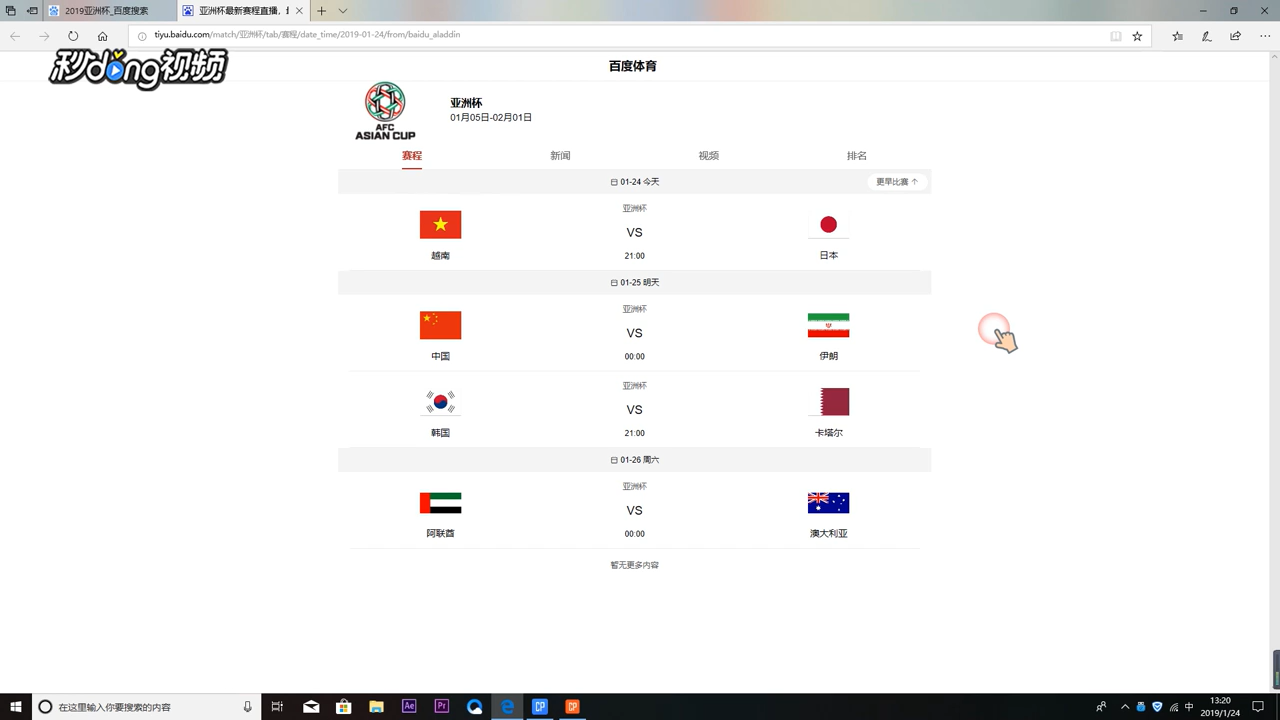Show tabs you've set aside
This screenshot has height=720, width=1280.
(11, 11)
